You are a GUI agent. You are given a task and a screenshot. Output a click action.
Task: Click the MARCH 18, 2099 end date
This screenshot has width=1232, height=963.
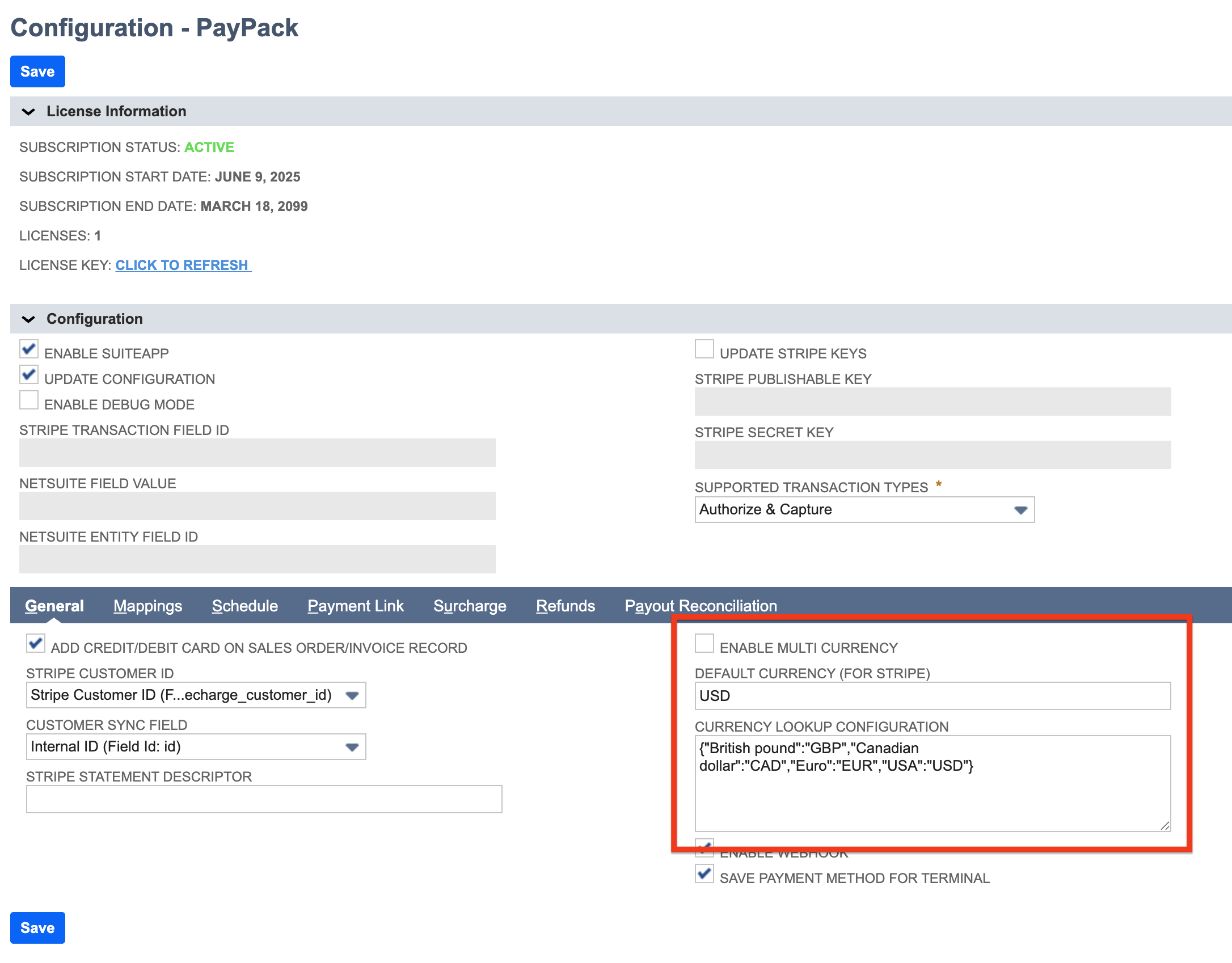tap(254, 206)
